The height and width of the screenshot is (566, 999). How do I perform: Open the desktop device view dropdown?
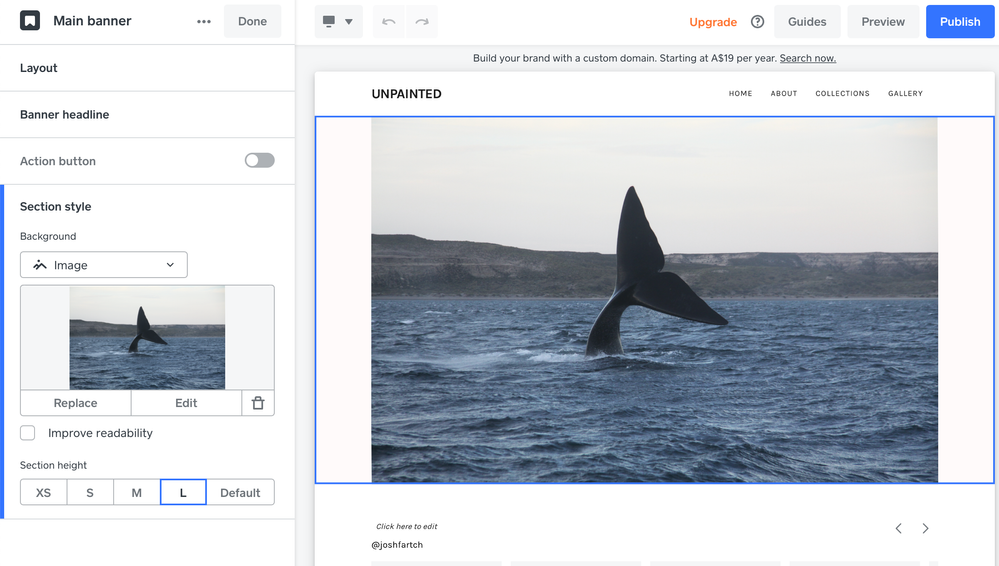coord(338,21)
